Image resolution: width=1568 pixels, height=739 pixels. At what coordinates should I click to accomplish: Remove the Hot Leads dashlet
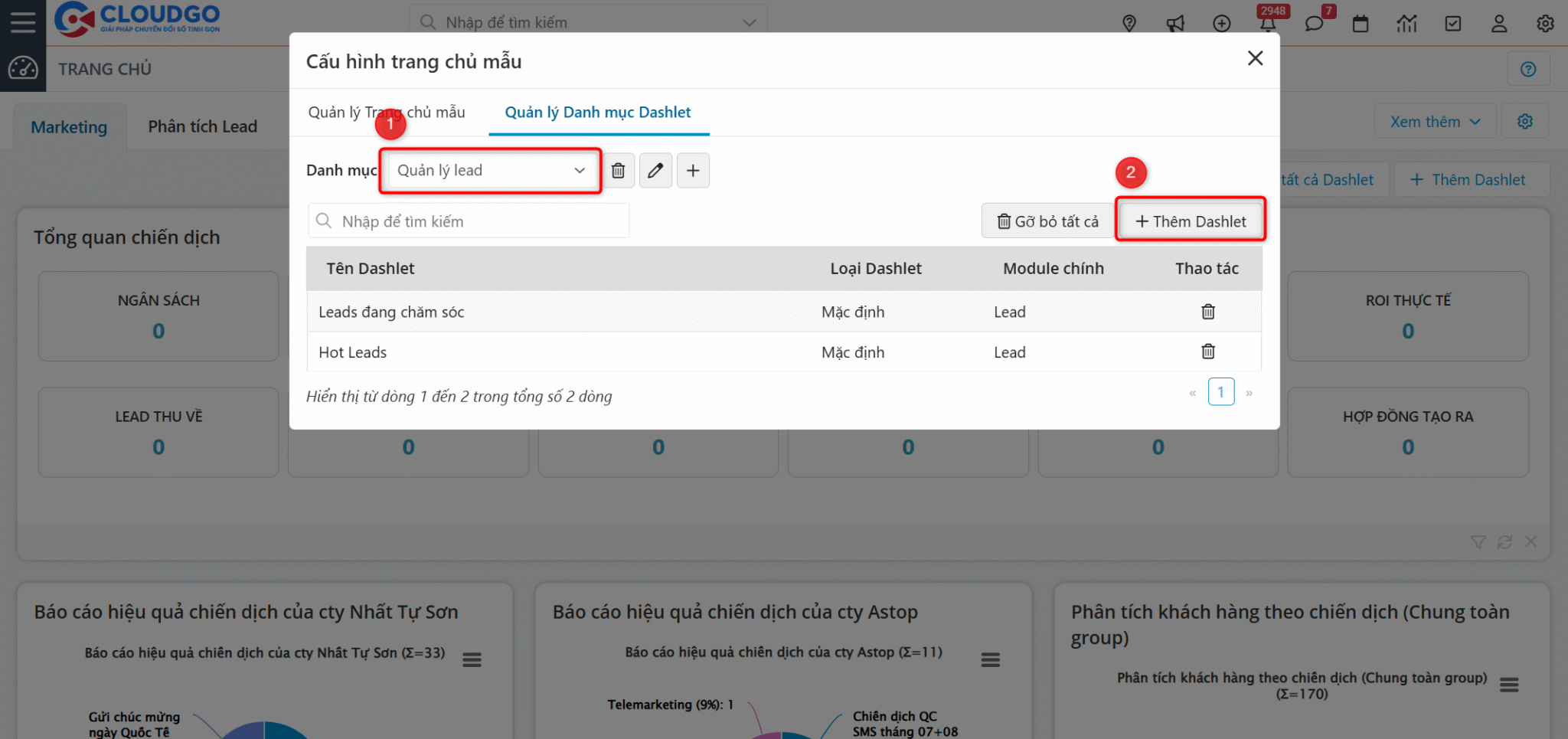[x=1207, y=352]
